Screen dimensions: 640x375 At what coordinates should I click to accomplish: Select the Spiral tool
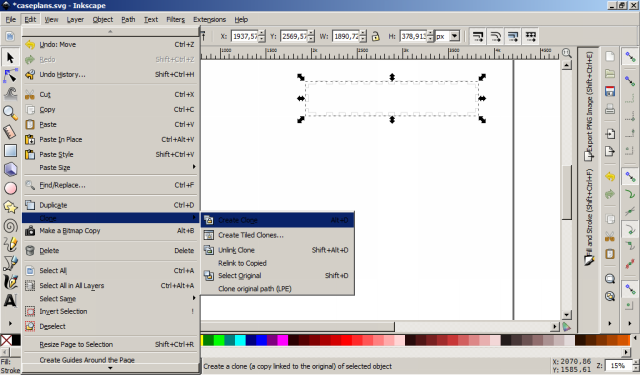(x=10, y=226)
